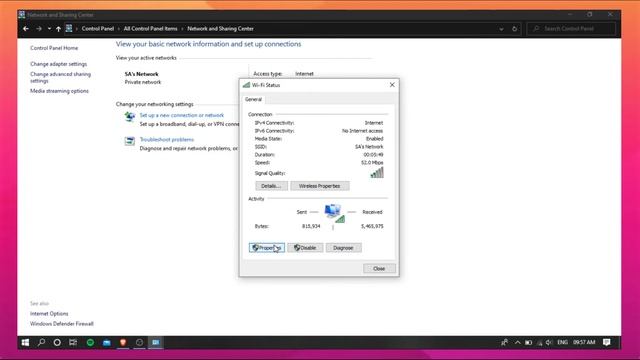
Task: Click the Network and Sharing Center title icon
Action: tap(22, 15)
